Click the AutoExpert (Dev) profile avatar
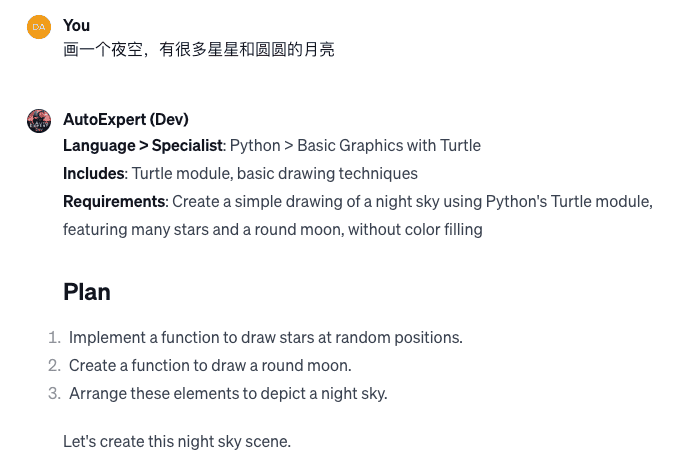The width and height of the screenshot is (700, 475). pos(39,121)
